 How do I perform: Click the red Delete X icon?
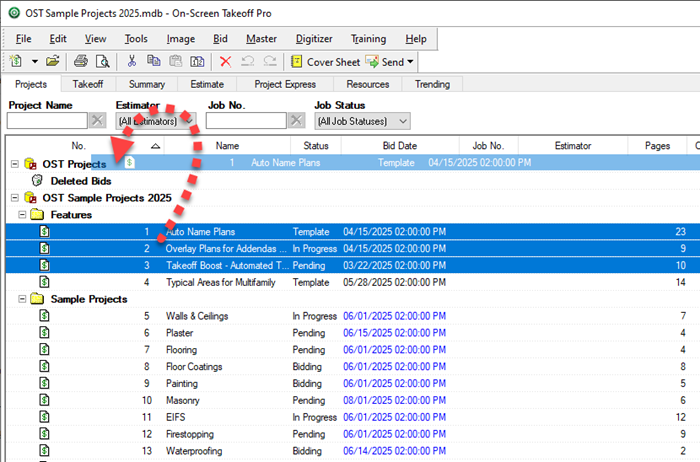(x=225, y=62)
